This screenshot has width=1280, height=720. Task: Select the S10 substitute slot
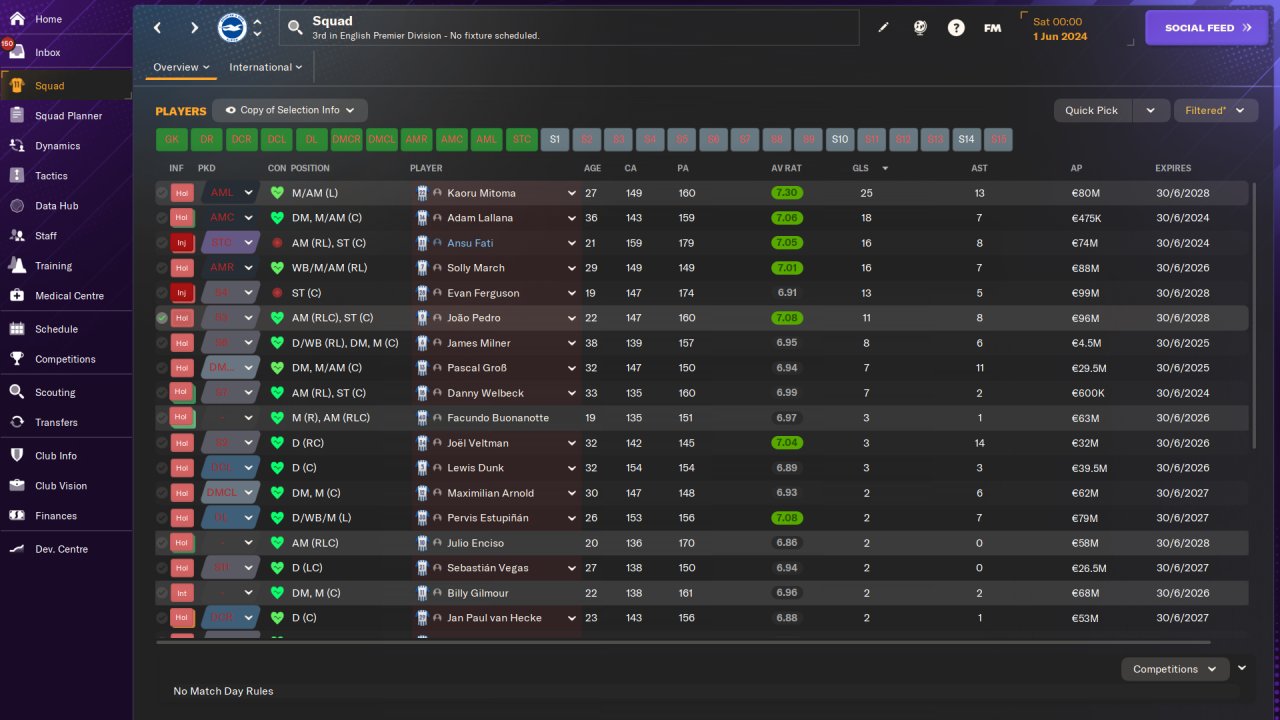coord(840,140)
